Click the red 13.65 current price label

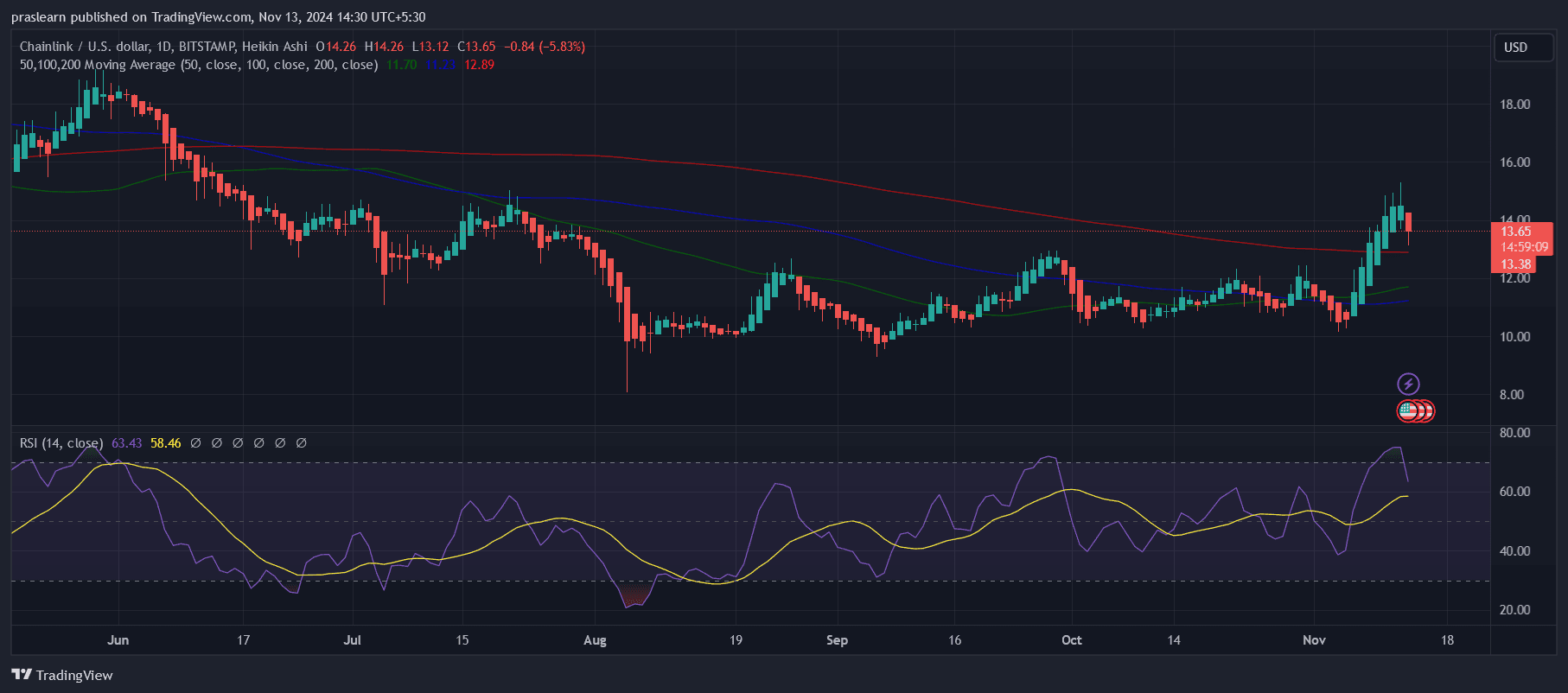[1515, 232]
